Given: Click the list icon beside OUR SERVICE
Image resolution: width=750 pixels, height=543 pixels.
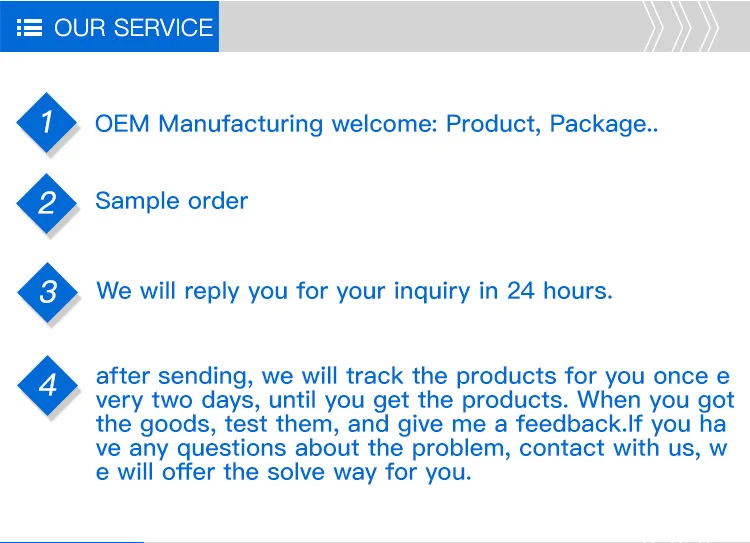Looking at the screenshot, I should click(30, 28).
